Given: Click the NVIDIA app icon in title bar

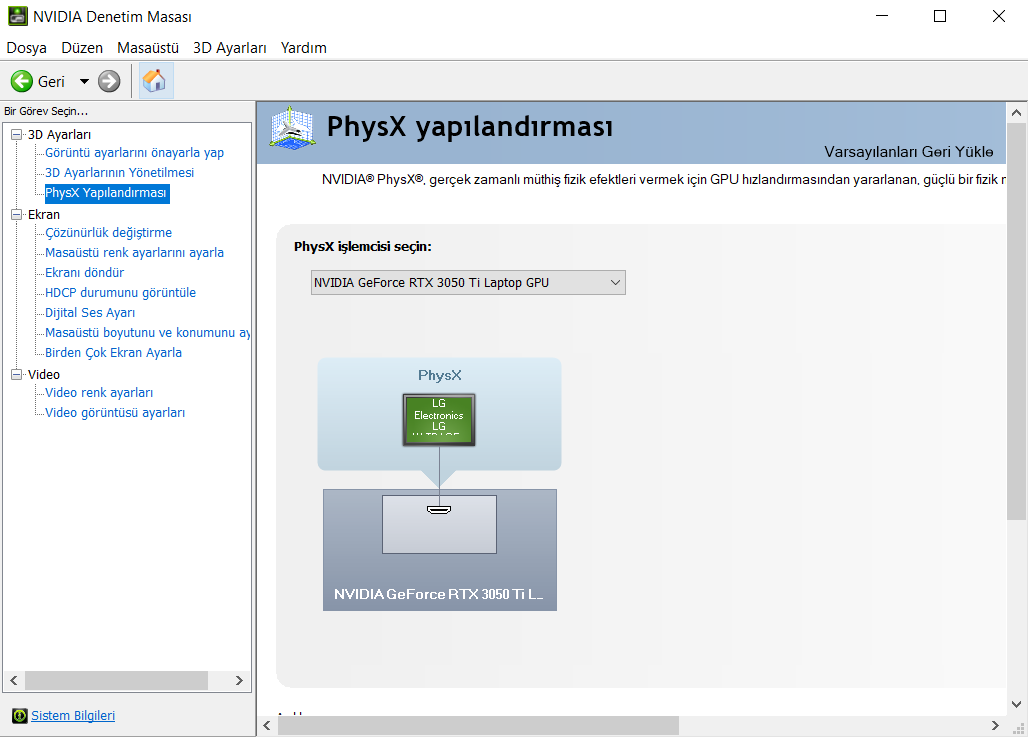Looking at the screenshot, I should (18, 16).
